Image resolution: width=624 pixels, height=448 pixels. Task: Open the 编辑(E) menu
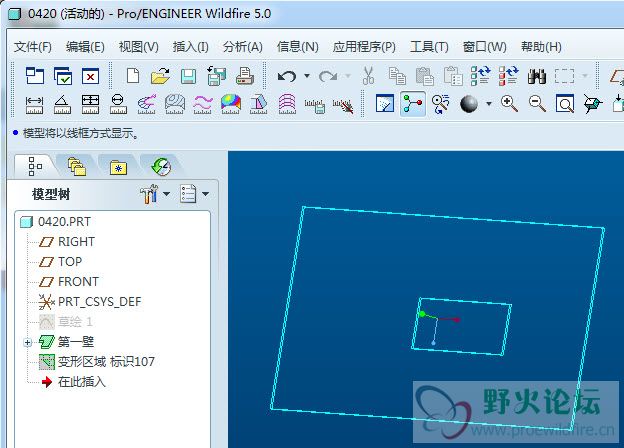pos(85,47)
